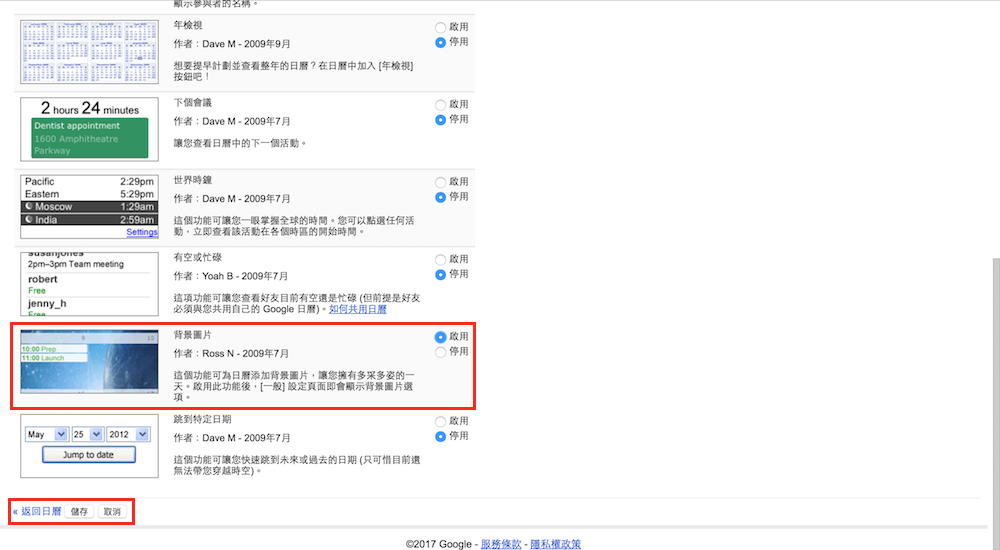Open the May month dropdown
Image resolution: width=1000 pixels, height=550 pixels.
(x=47, y=435)
